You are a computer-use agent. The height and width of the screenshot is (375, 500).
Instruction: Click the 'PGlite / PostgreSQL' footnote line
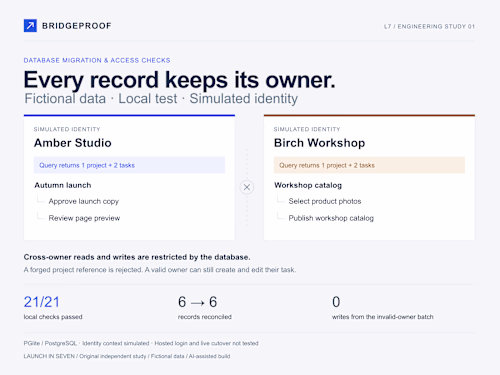tap(141, 343)
